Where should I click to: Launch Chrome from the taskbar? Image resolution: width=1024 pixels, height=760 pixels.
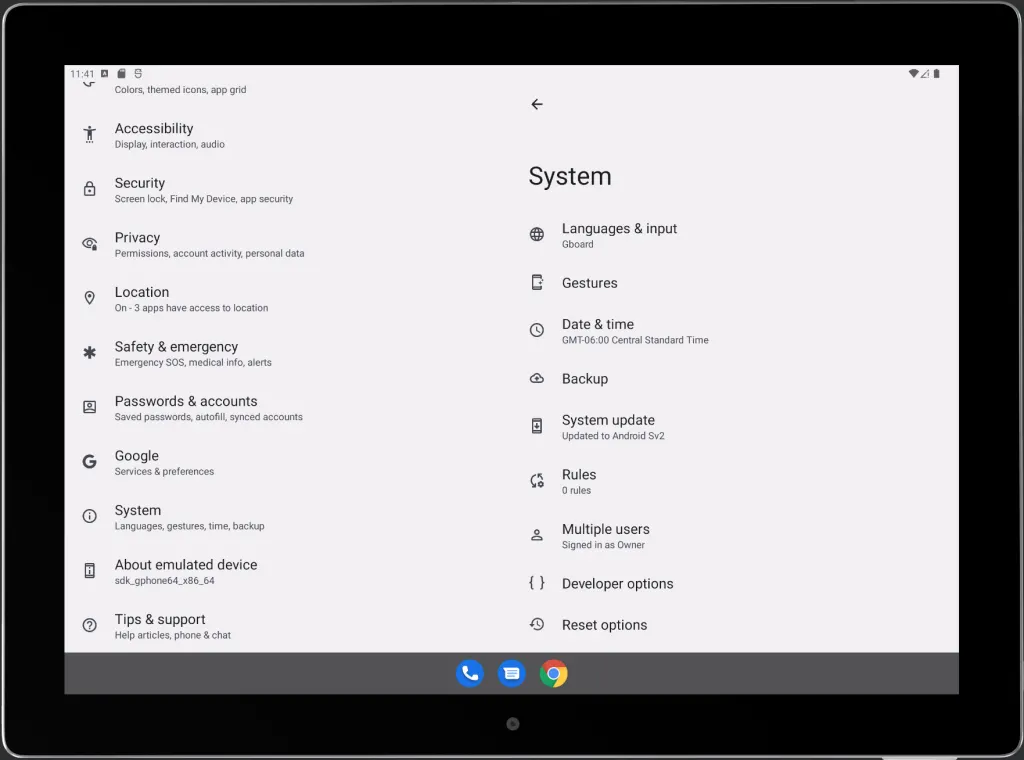(553, 674)
